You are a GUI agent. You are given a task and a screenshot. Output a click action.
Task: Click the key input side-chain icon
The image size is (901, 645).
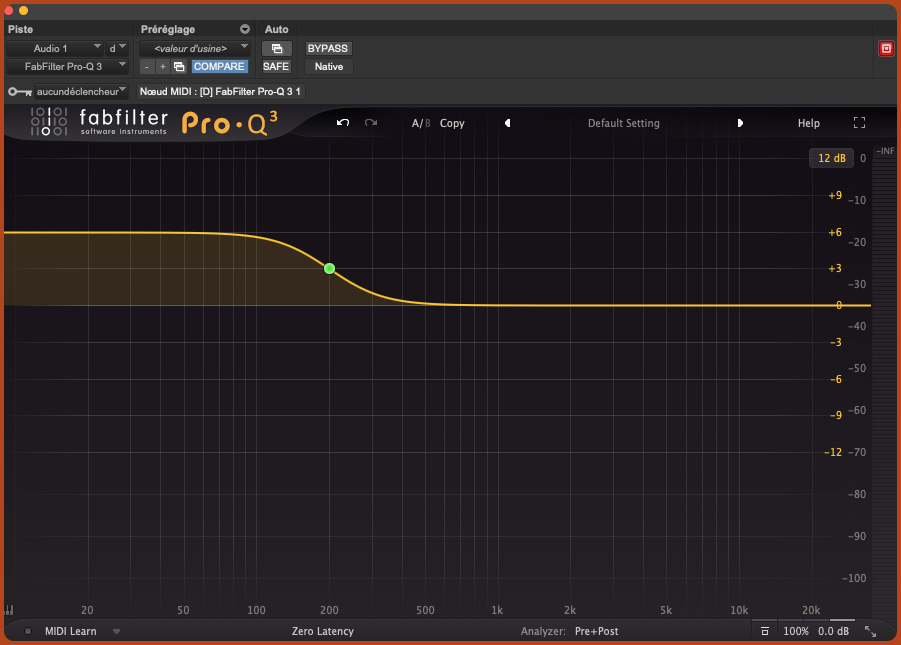pyautogui.click(x=19, y=91)
